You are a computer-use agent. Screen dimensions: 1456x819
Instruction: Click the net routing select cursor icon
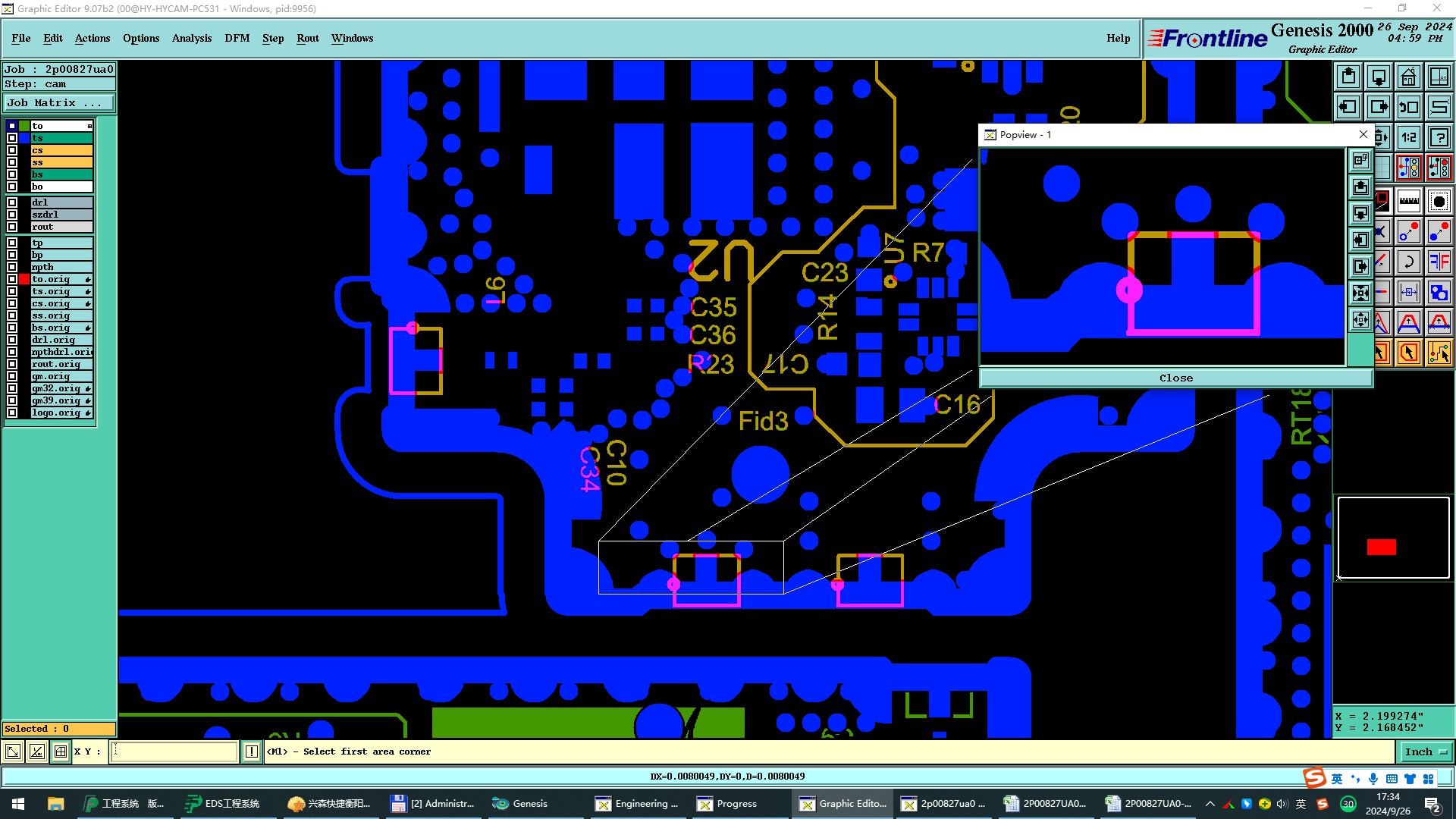coord(1439,353)
